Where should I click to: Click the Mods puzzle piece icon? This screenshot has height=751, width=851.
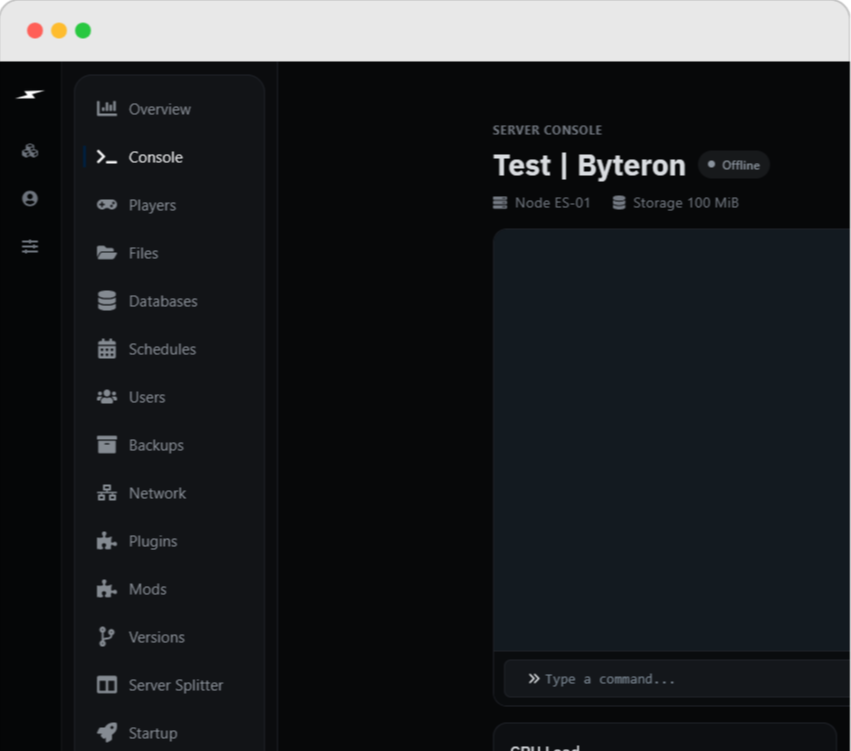(106, 589)
